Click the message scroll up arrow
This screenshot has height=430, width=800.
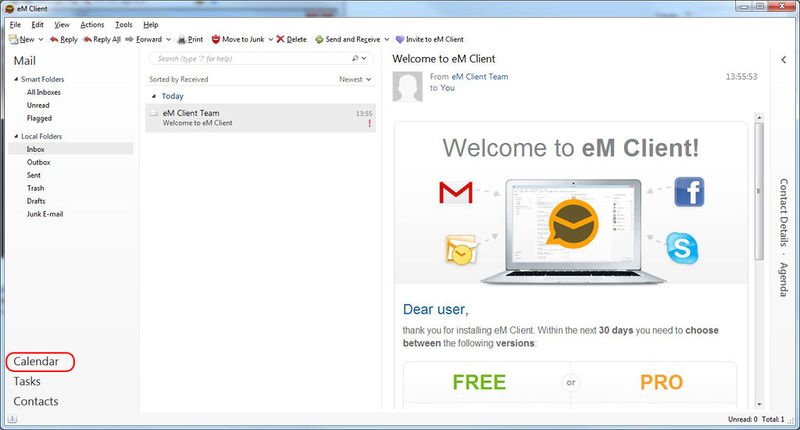(x=759, y=117)
